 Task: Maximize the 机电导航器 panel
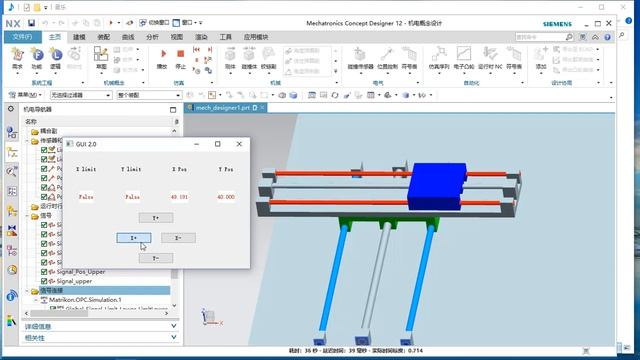[x=173, y=109]
